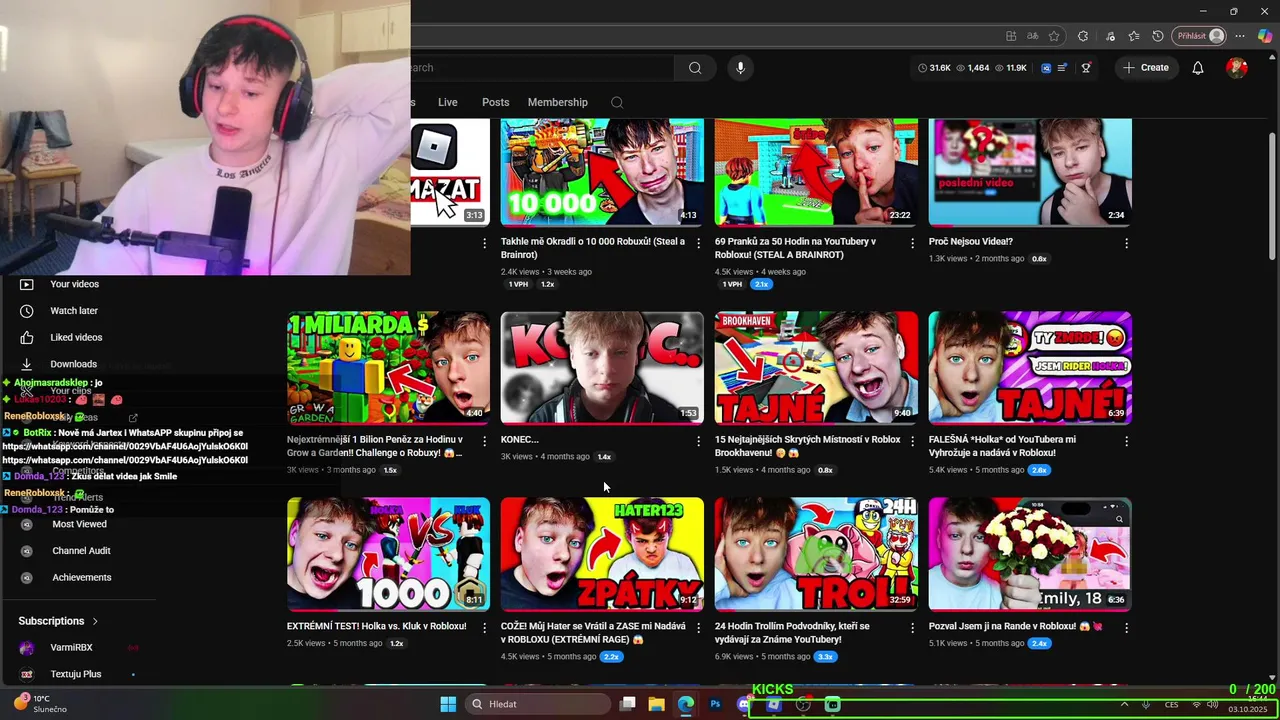Open Channel Audit in sidebar
The image size is (1280, 720).
[x=81, y=551]
